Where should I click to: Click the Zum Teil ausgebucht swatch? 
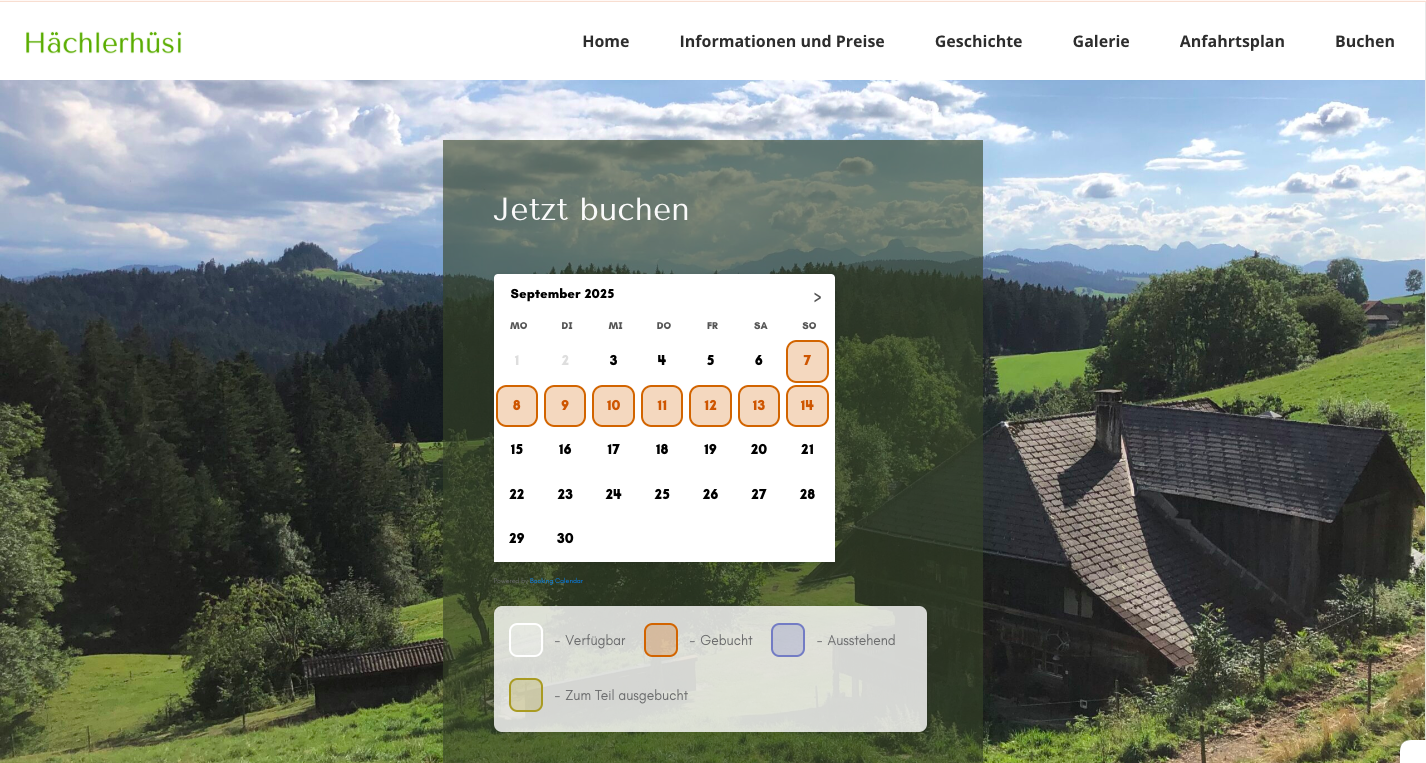(x=526, y=695)
